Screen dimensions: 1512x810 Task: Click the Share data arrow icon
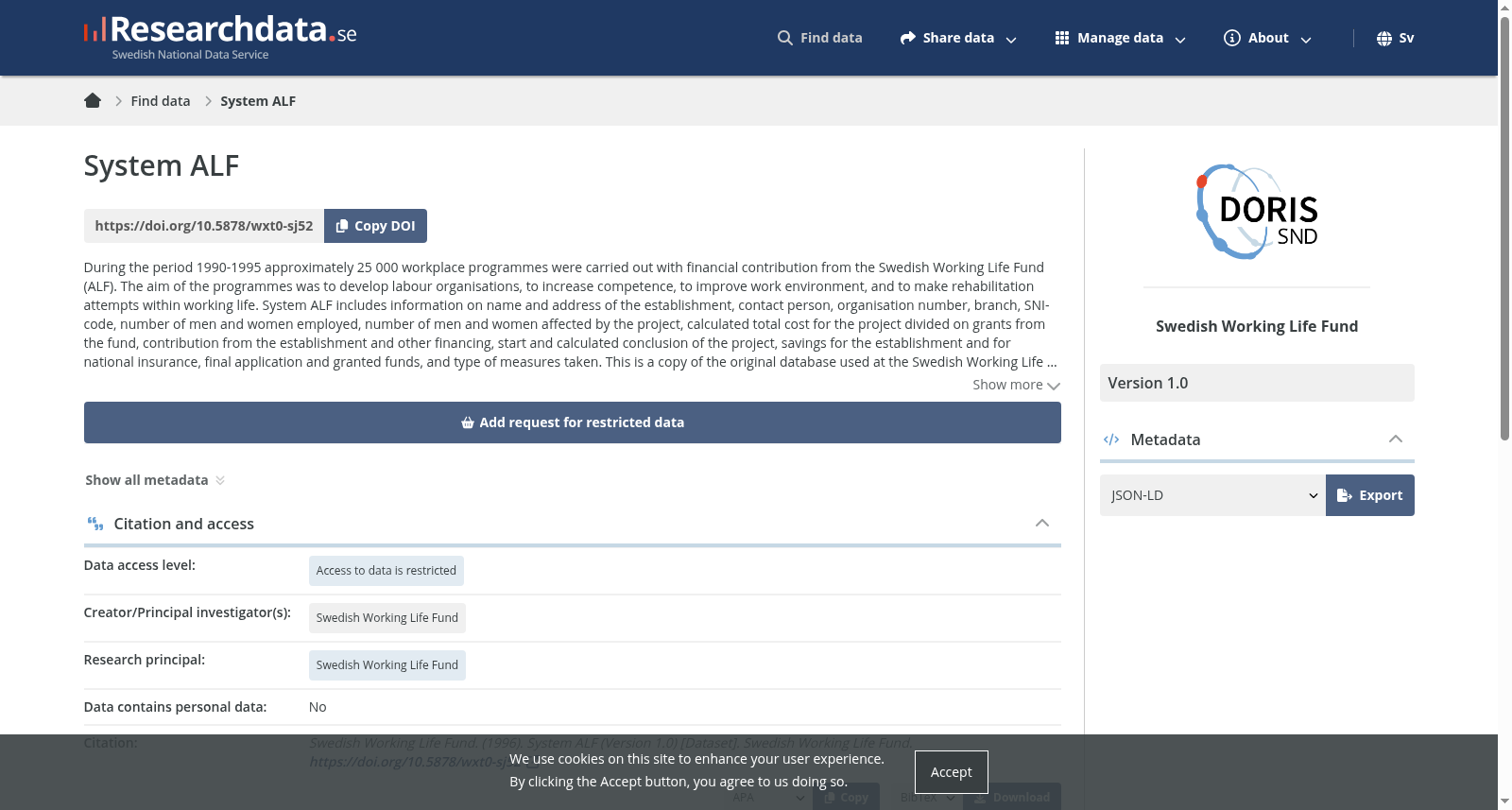(908, 38)
